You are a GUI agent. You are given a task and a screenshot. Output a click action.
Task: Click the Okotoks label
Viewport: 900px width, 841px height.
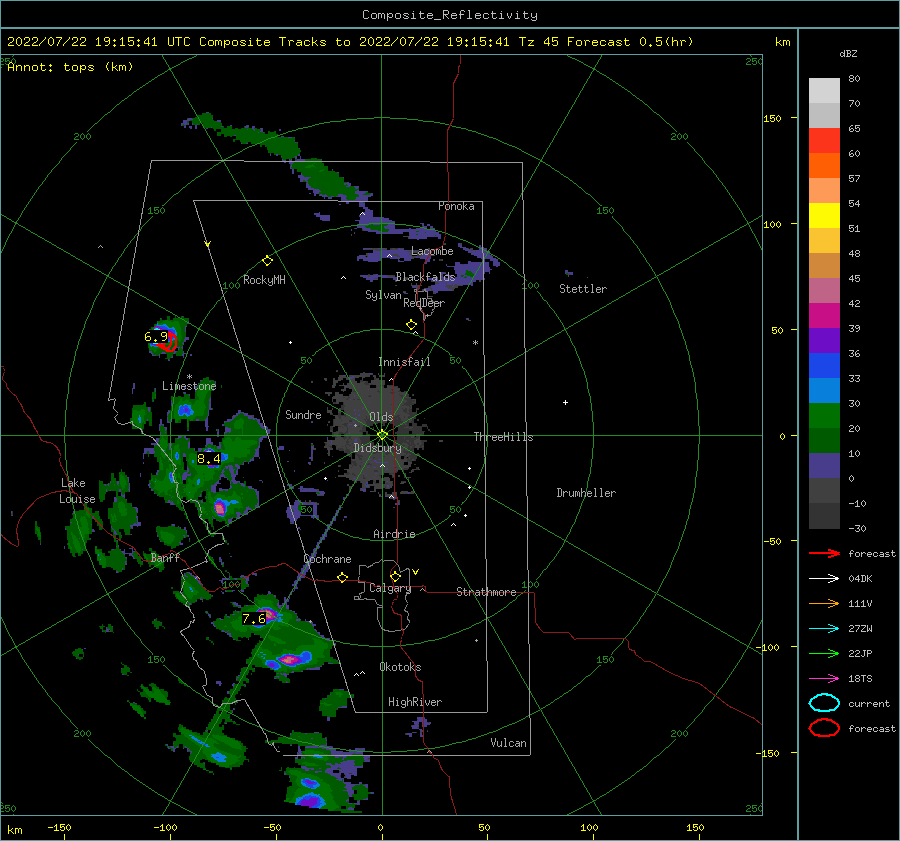[x=400, y=666]
